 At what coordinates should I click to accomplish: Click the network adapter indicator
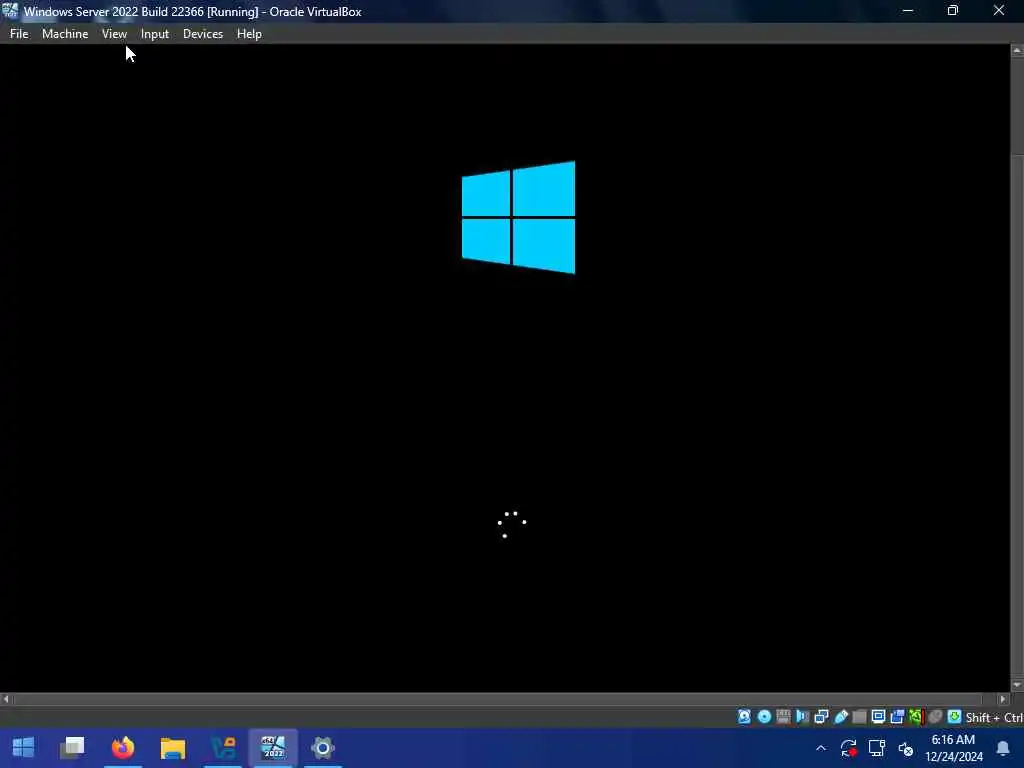[822, 716]
